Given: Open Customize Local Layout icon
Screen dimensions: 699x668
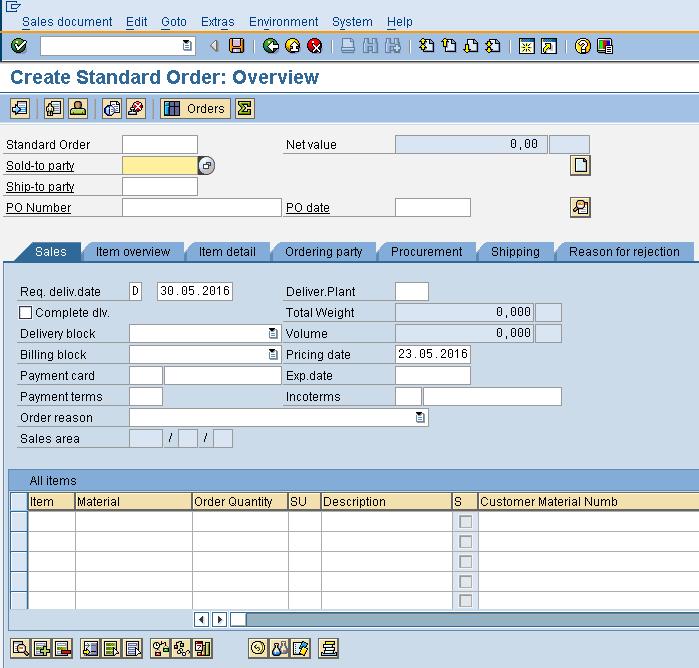Looking at the screenshot, I should click(x=604, y=46).
